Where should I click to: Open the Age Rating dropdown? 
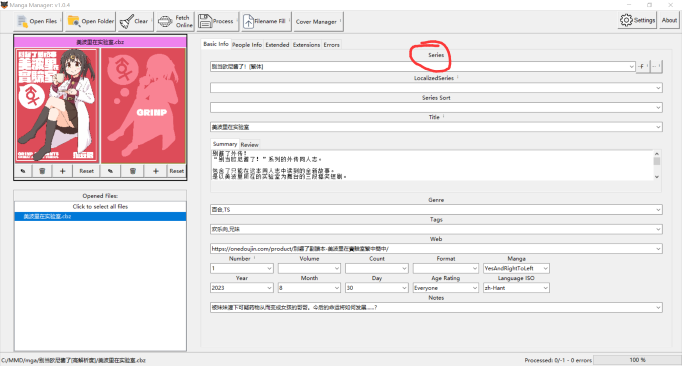point(475,288)
